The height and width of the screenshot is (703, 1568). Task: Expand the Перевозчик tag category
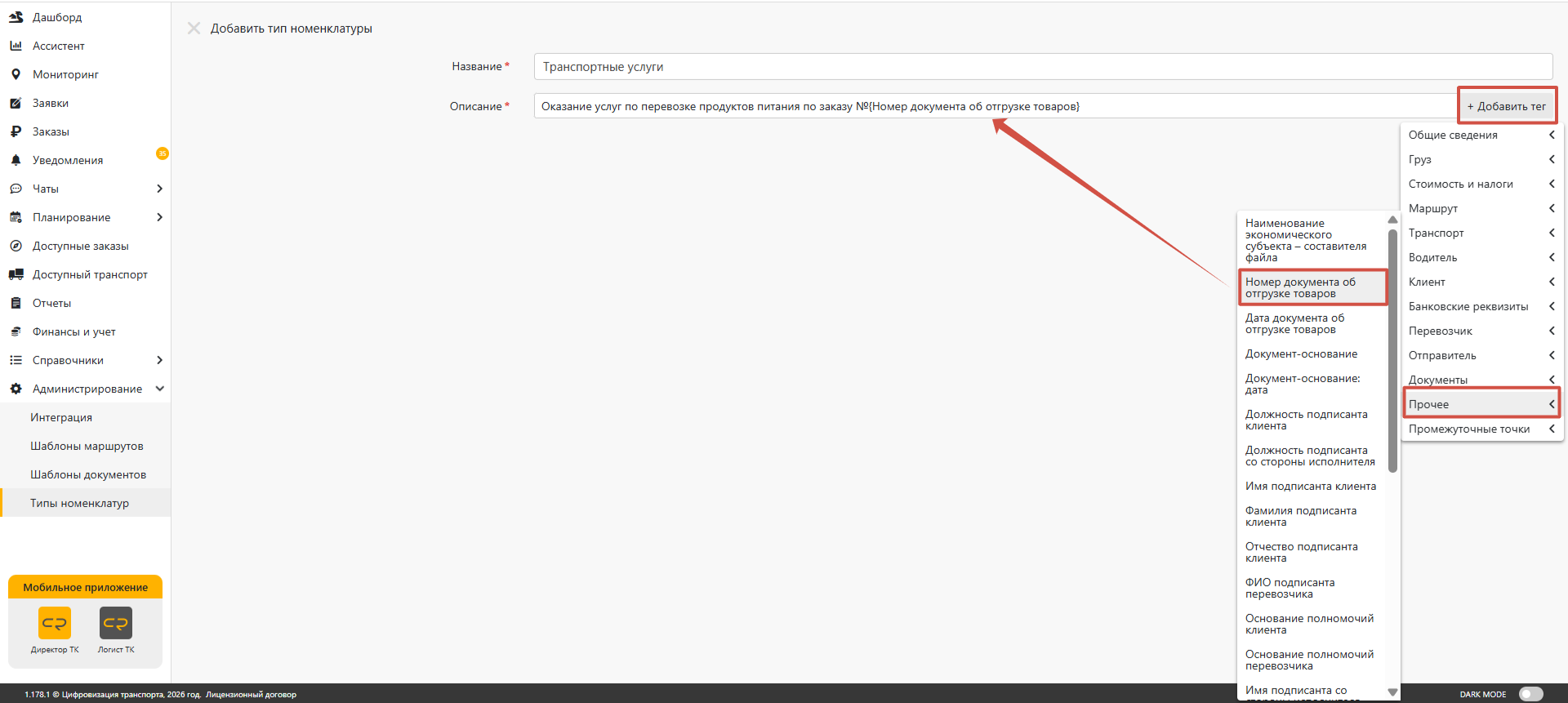point(1482,331)
